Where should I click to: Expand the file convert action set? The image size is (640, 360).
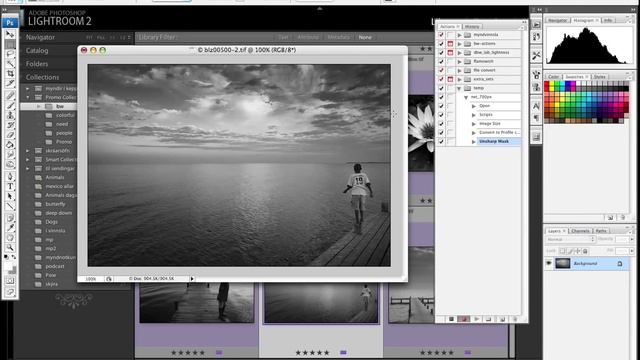[x=459, y=71]
